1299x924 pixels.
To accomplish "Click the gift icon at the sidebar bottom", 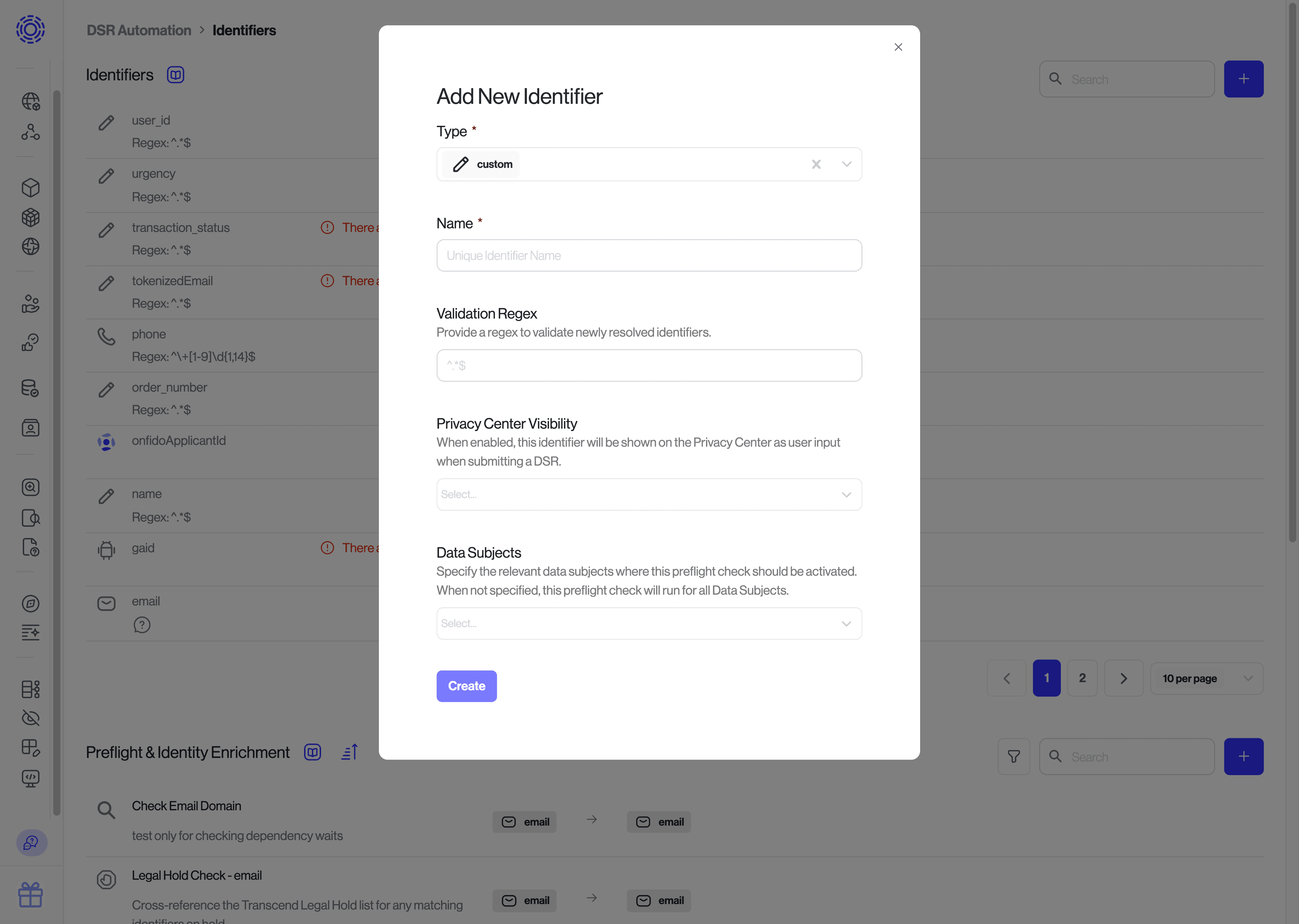I will [x=31, y=895].
